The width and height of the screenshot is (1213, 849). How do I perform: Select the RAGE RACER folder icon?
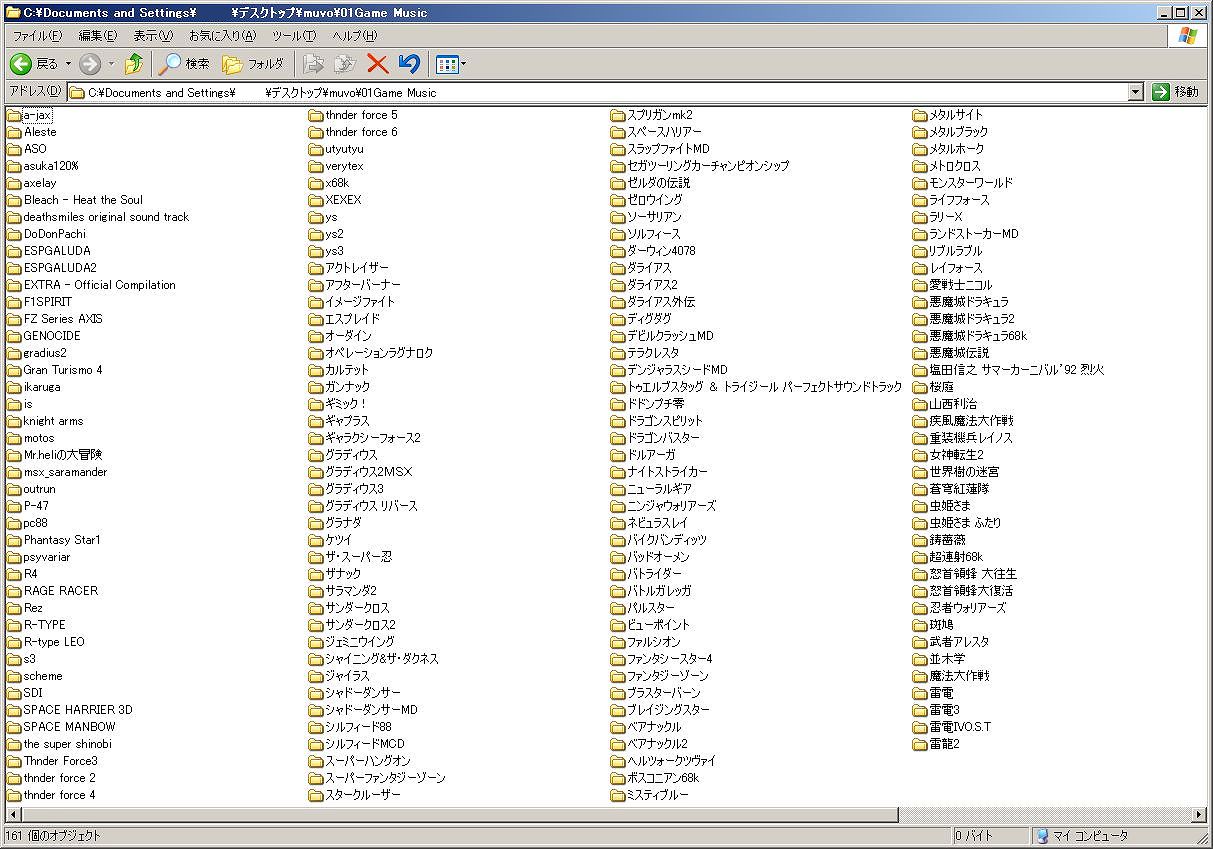[13, 591]
